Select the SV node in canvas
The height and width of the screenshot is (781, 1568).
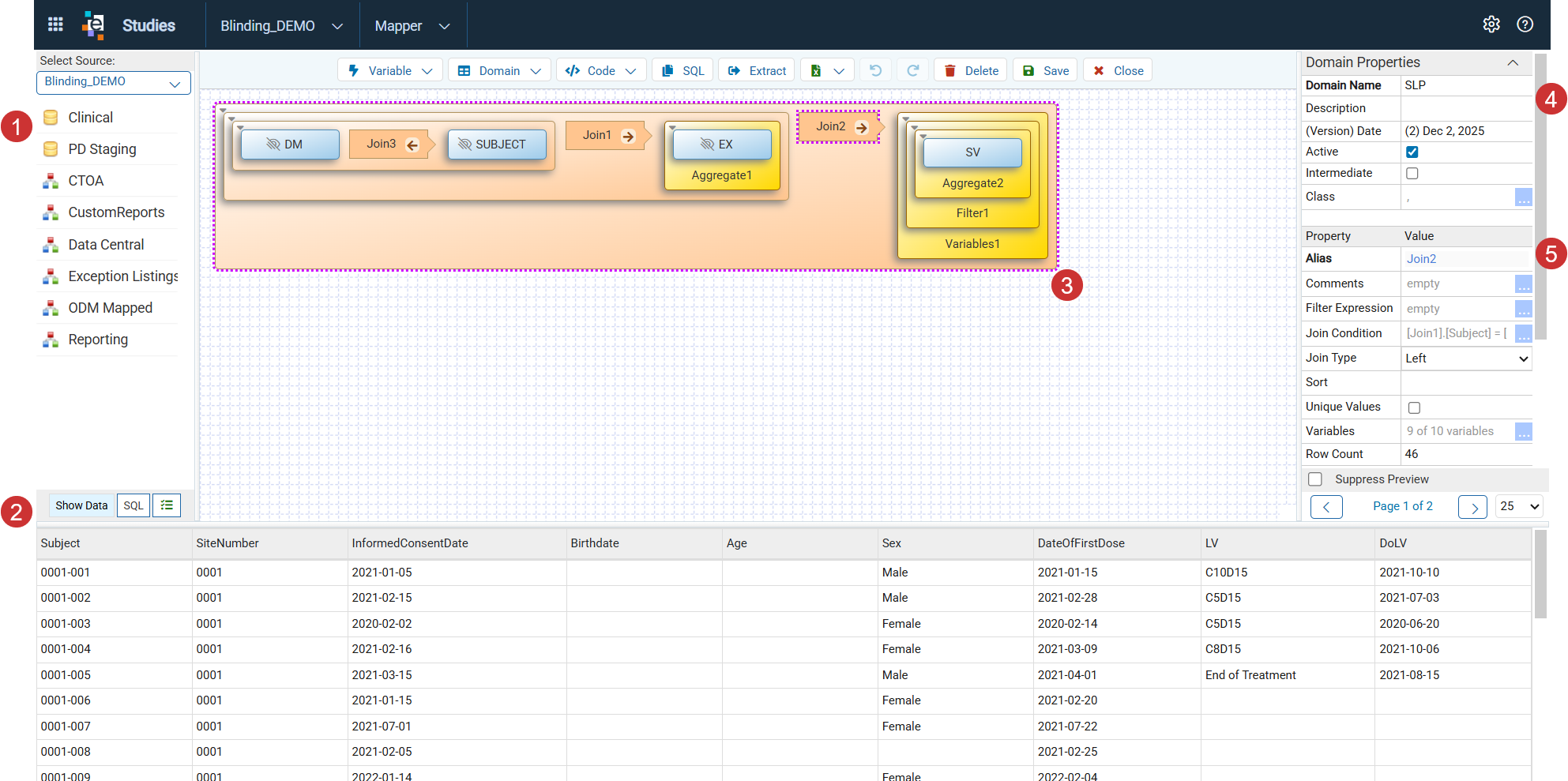tap(972, 152)
